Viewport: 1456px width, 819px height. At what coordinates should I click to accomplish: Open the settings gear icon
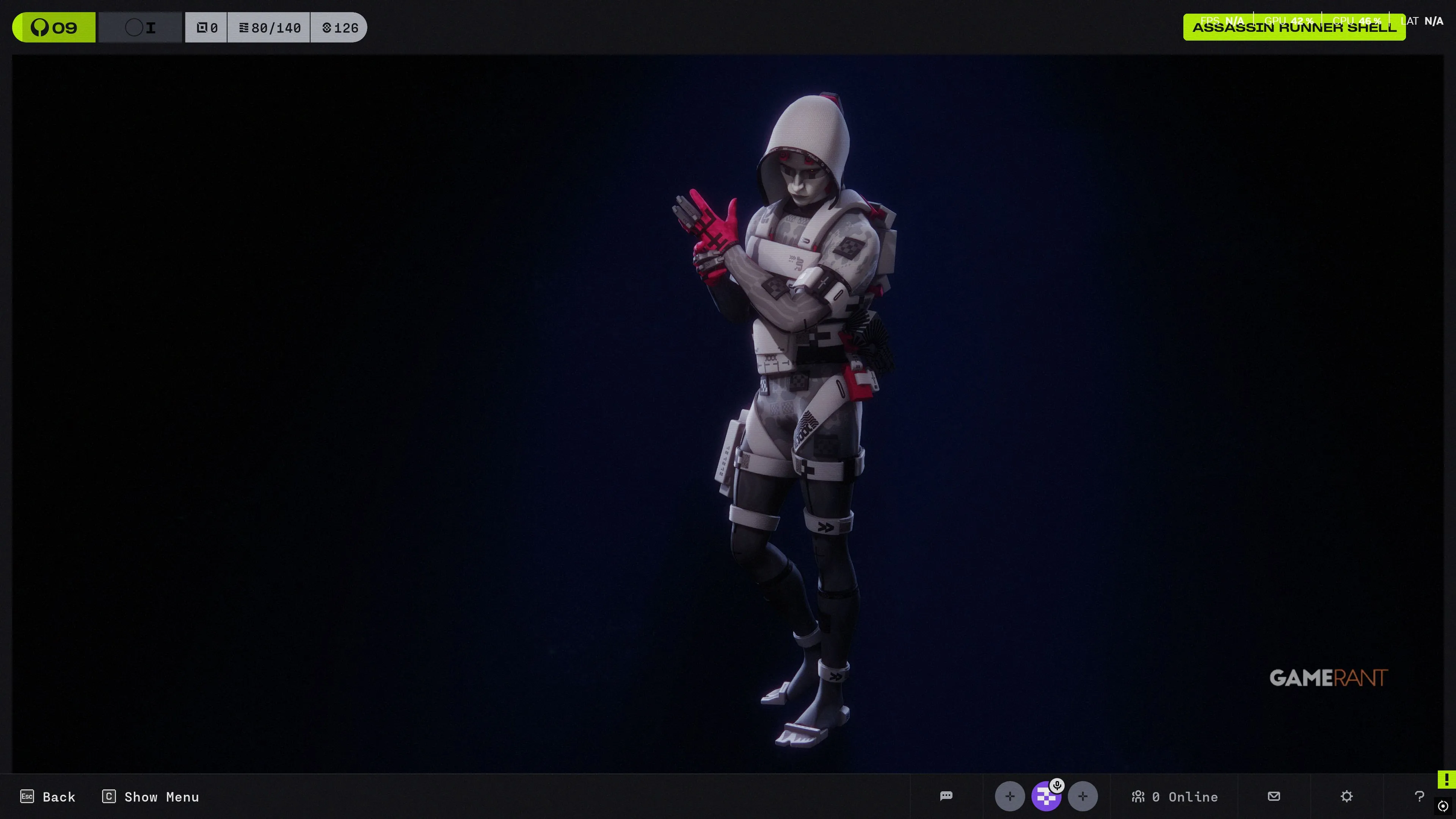[x=1346, y=796]
